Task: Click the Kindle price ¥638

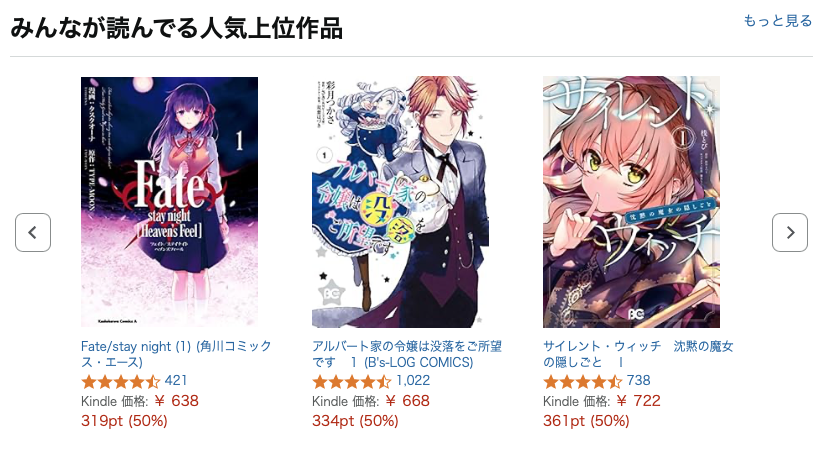Action: (x=177, y=401)
